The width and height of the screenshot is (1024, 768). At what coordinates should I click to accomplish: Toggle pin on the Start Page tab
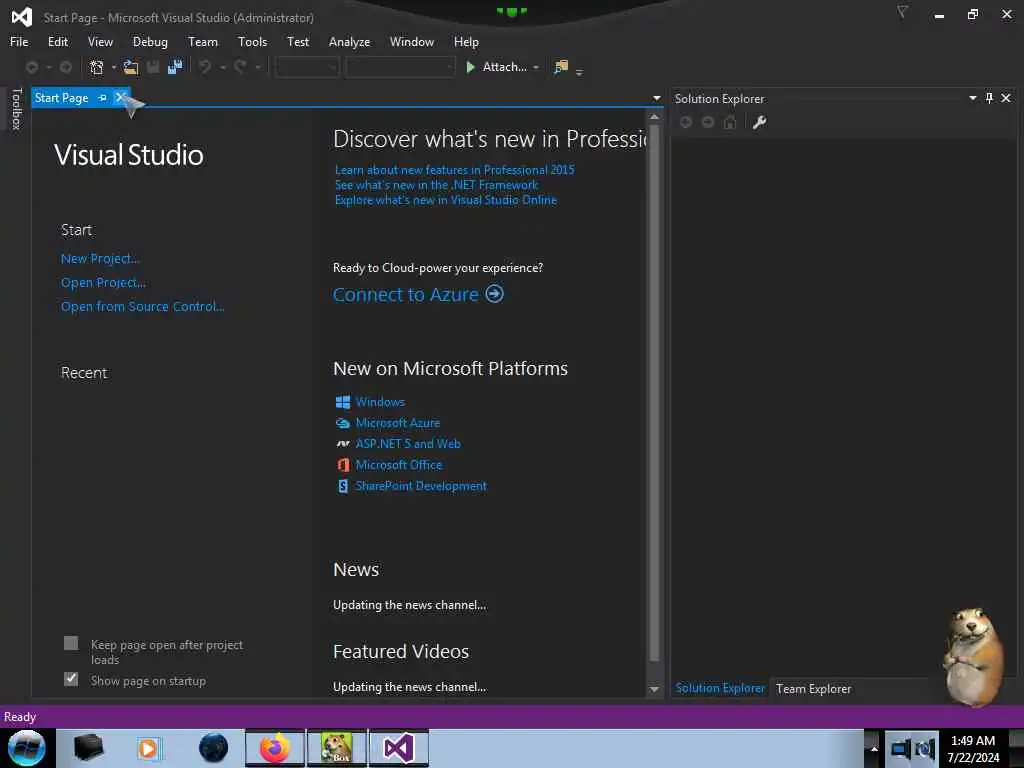coord(103,98)
